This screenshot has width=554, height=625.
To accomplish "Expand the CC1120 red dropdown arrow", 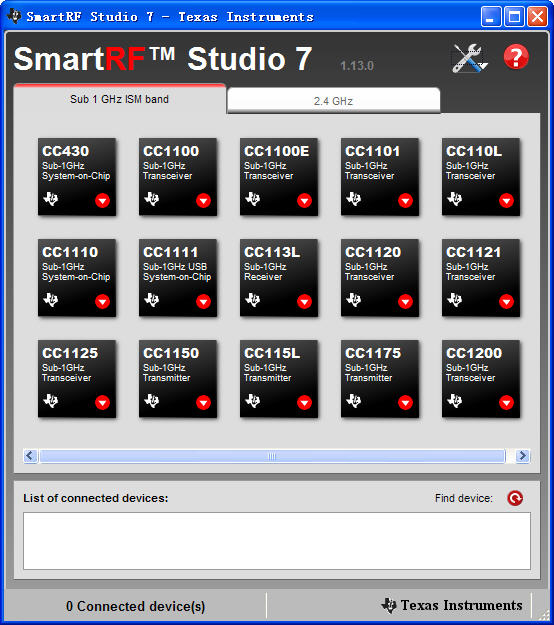I will (x=405, y=301).
